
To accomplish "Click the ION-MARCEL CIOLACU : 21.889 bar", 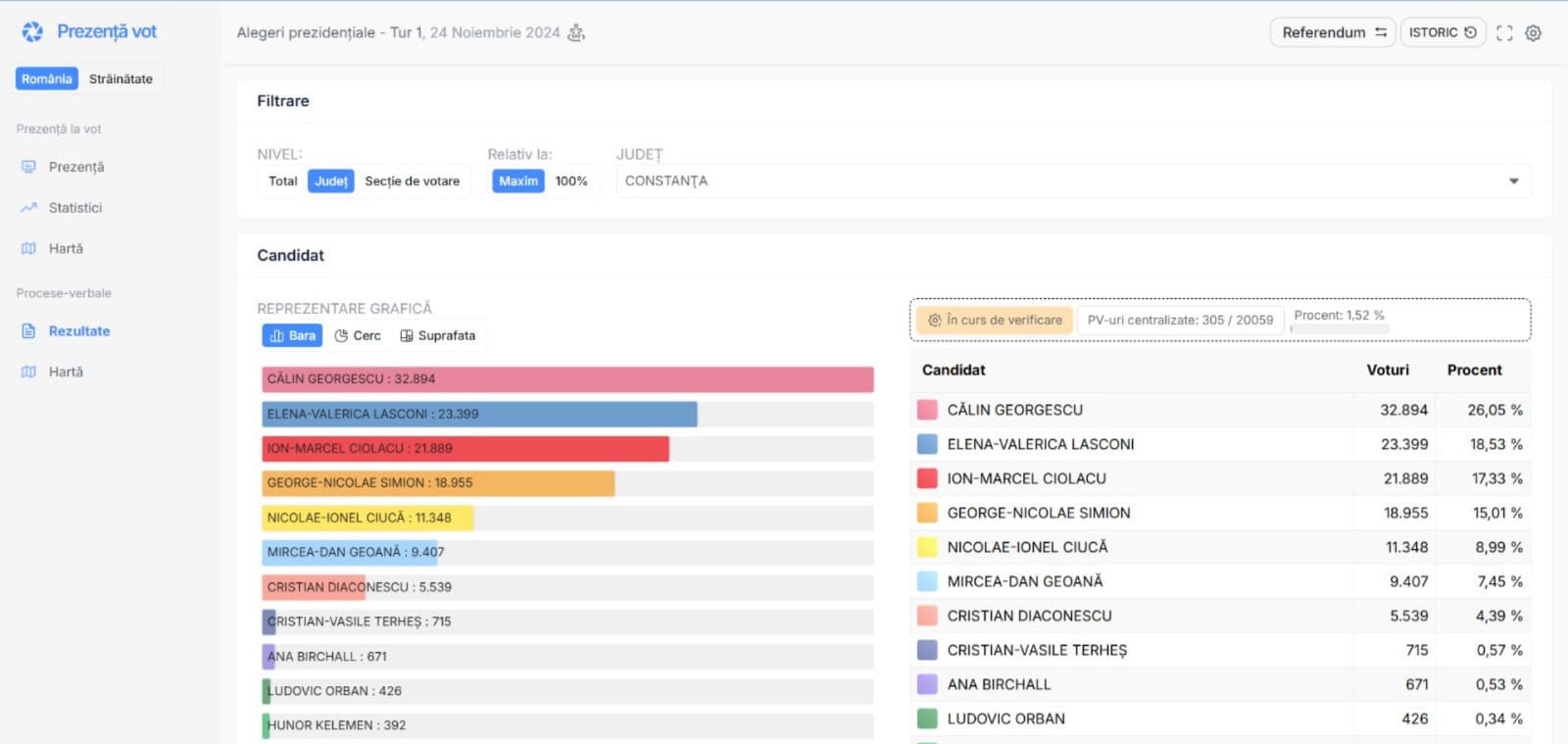I will pos(465,449).
